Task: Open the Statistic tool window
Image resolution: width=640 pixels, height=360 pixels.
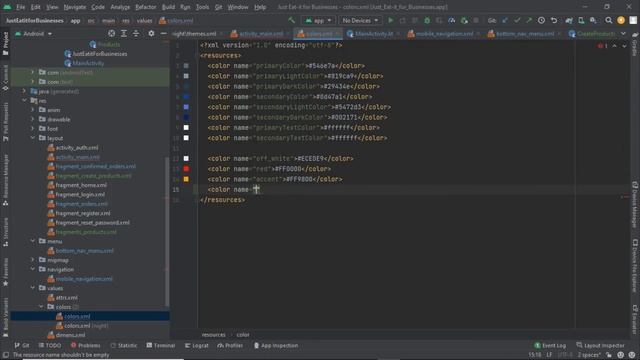Action: pyautogui.click(x=124, y=345)
